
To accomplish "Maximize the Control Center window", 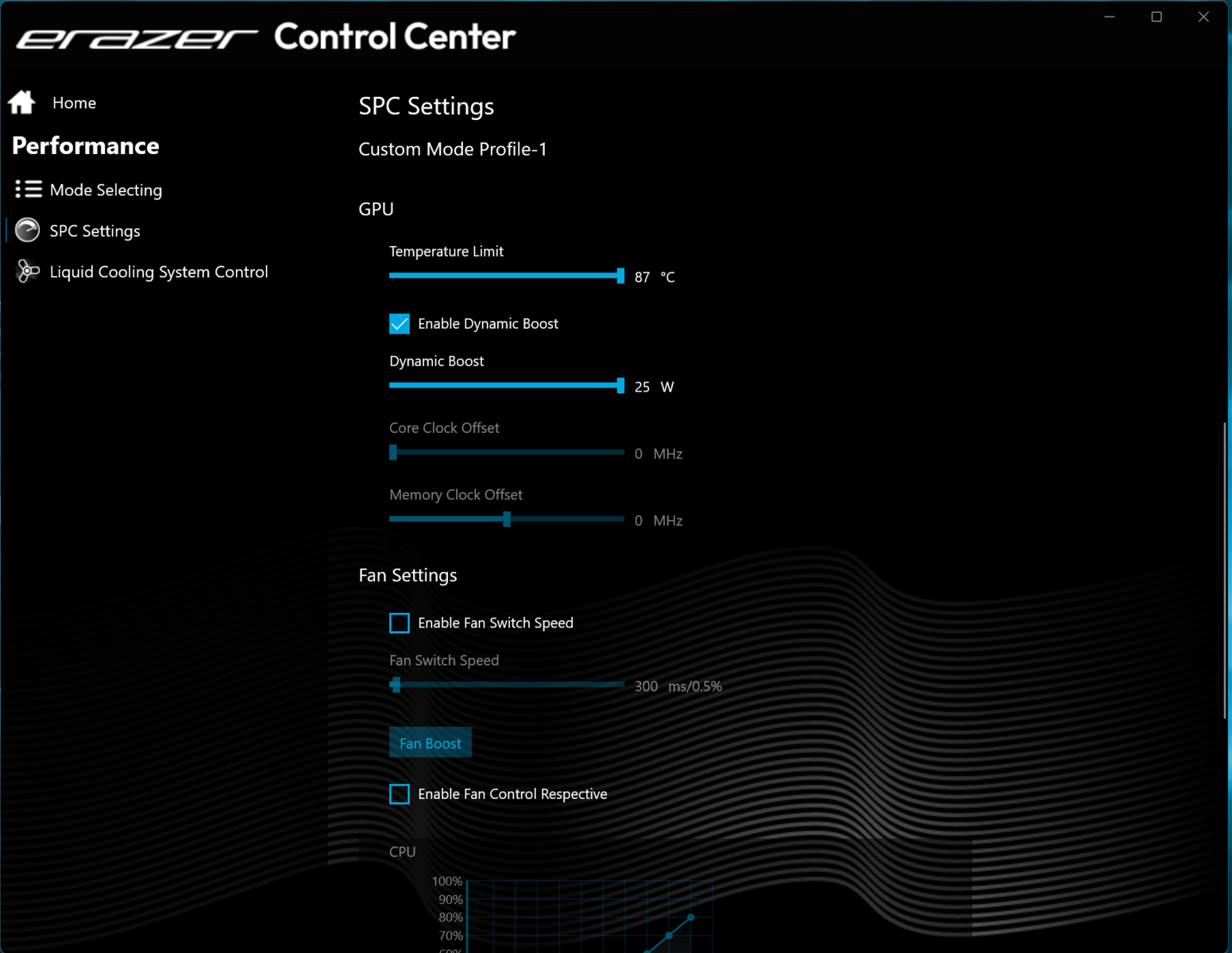I will click(x=1157, y=17).
